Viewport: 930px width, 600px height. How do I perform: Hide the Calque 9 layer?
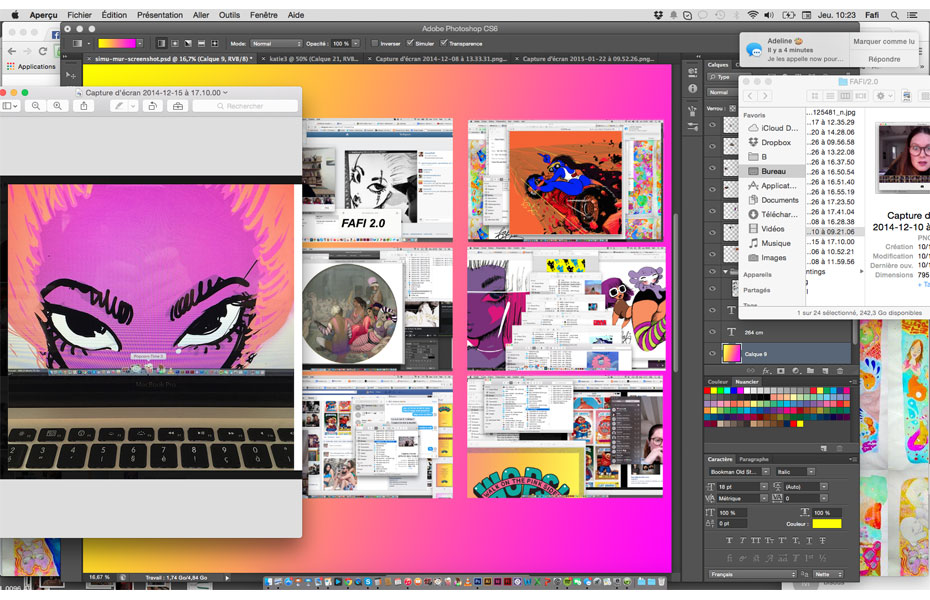click(x=712, y=353)
